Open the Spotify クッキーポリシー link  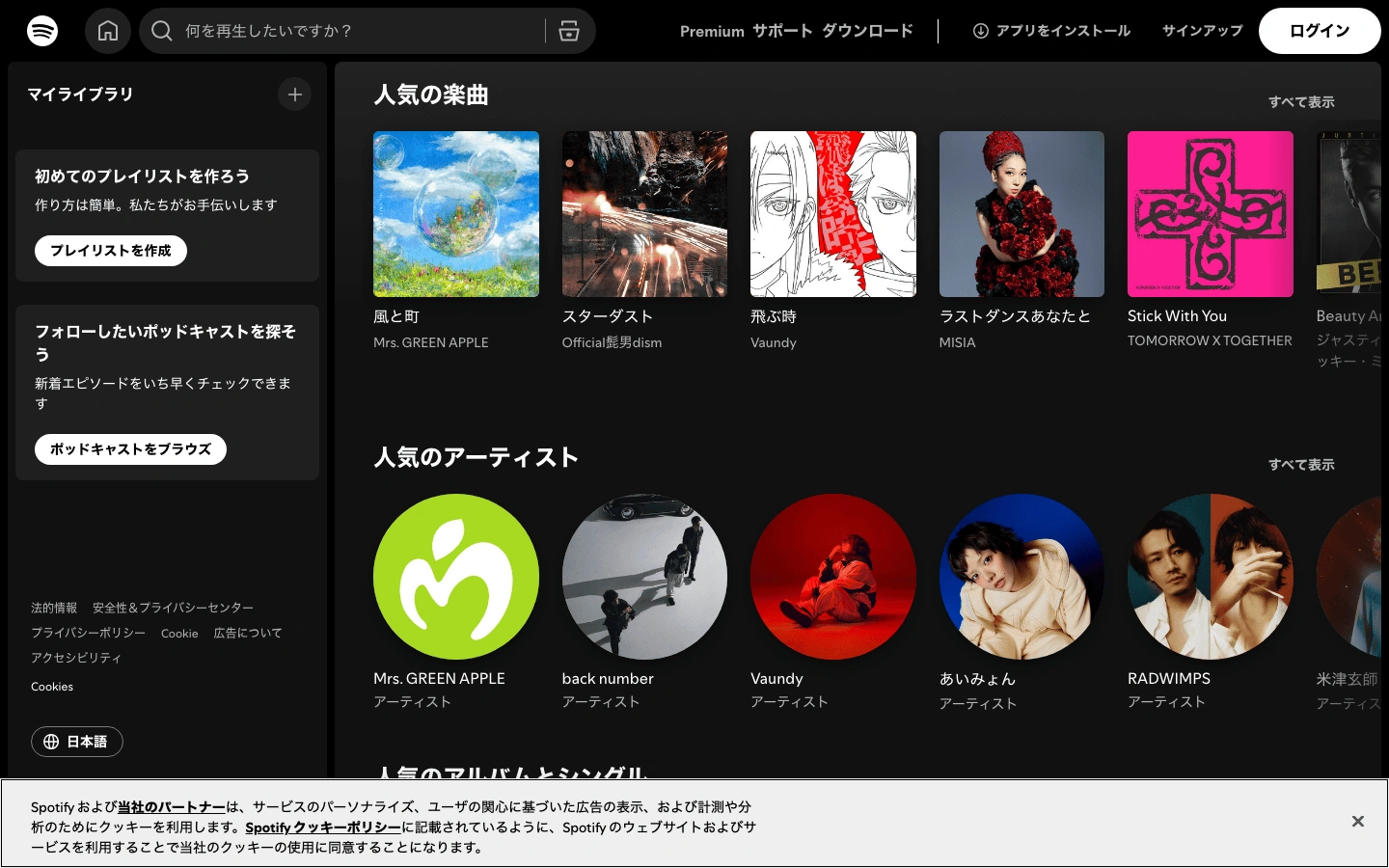[x=323, y=827]
